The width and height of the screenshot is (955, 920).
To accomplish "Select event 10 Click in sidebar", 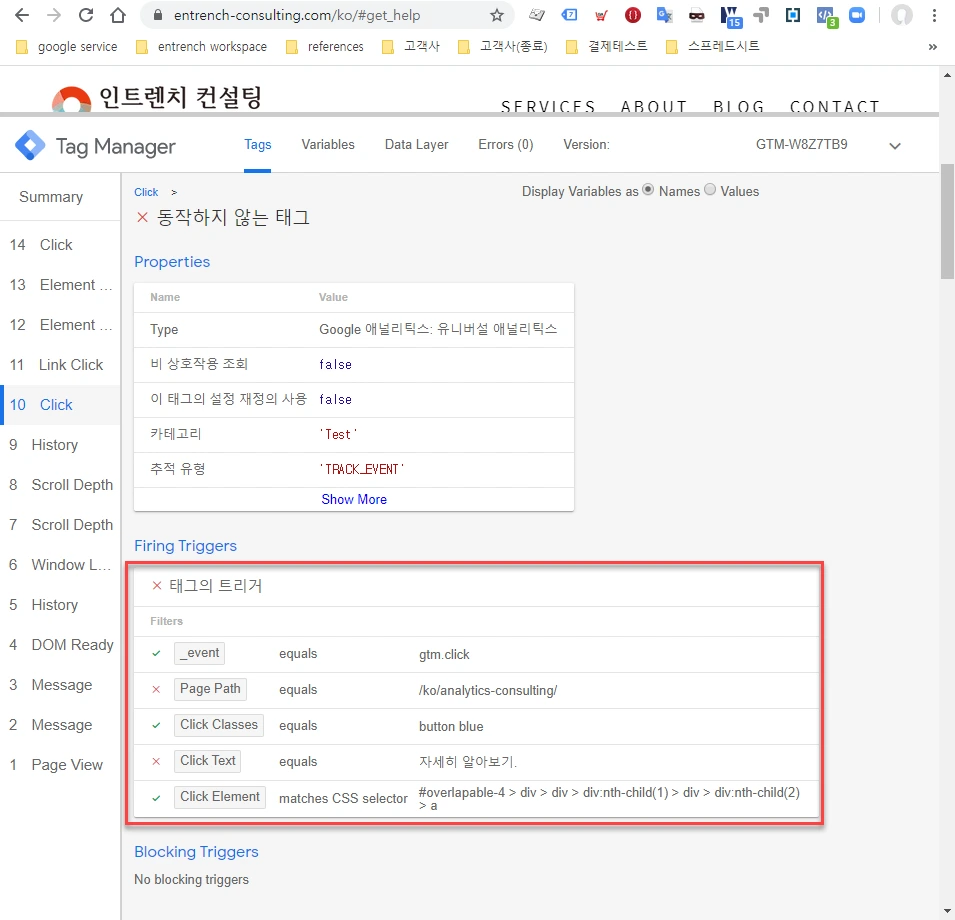I will [60, 405].
